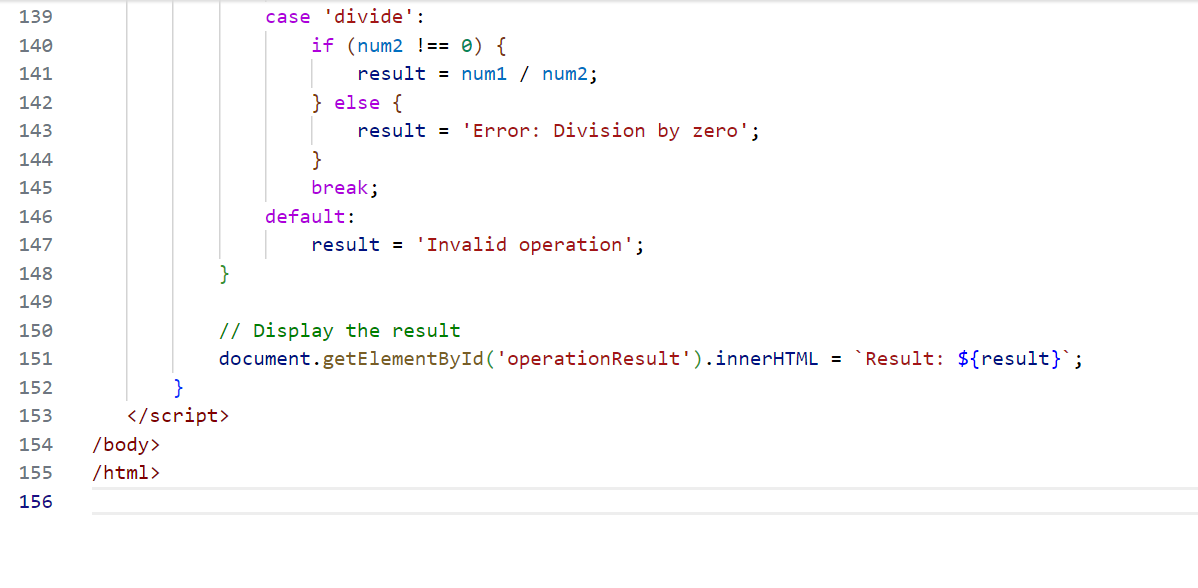Click the 'break' keyword on line 145
This screenshot has height=588, width=1198.
[340, 188]
